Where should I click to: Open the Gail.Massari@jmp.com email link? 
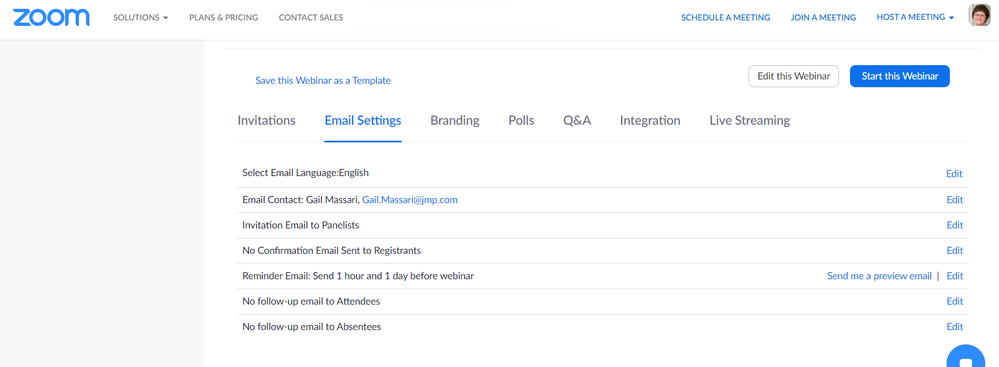point(410,199)
